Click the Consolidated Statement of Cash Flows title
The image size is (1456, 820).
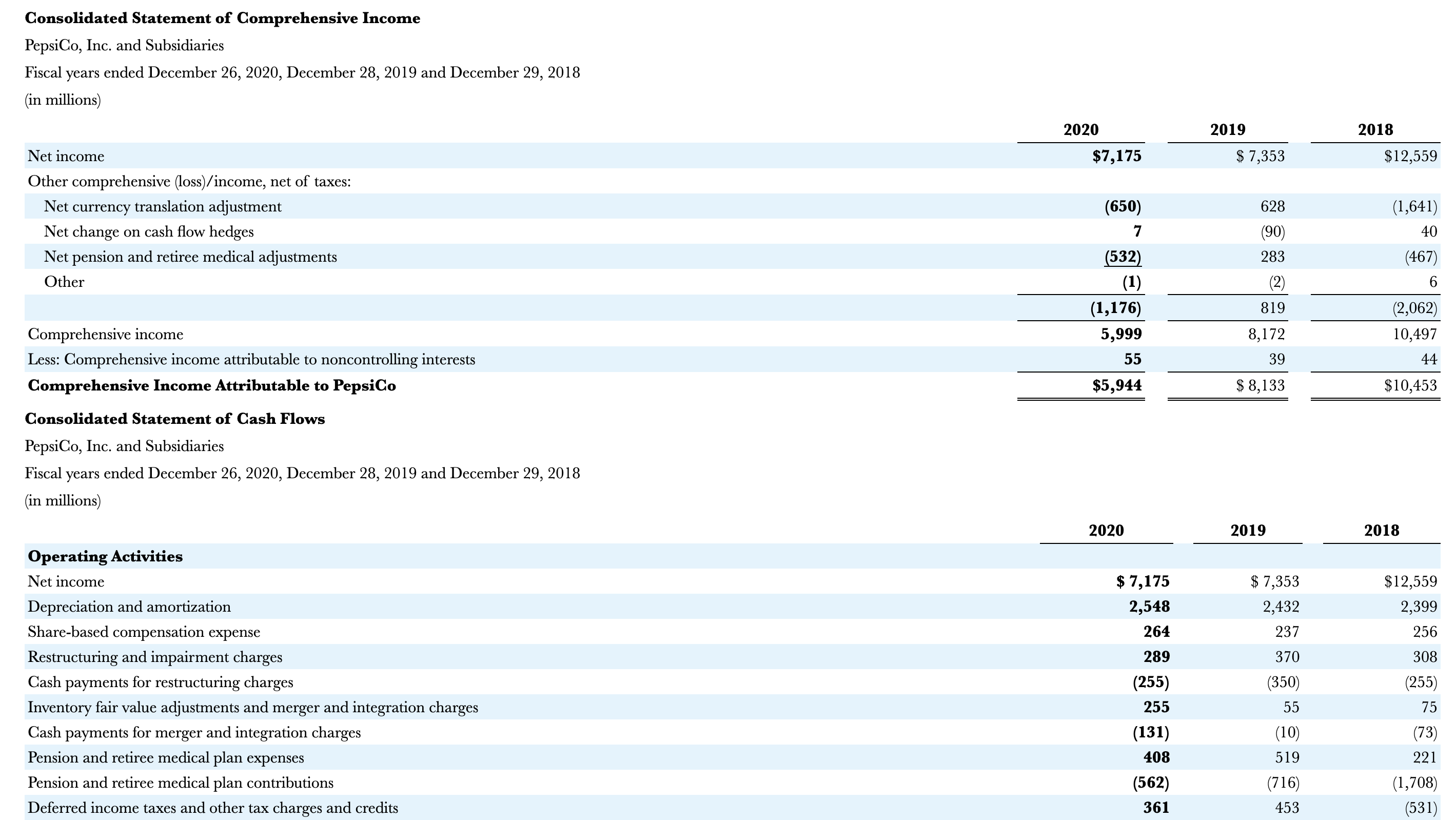click(x=175, y=419)
